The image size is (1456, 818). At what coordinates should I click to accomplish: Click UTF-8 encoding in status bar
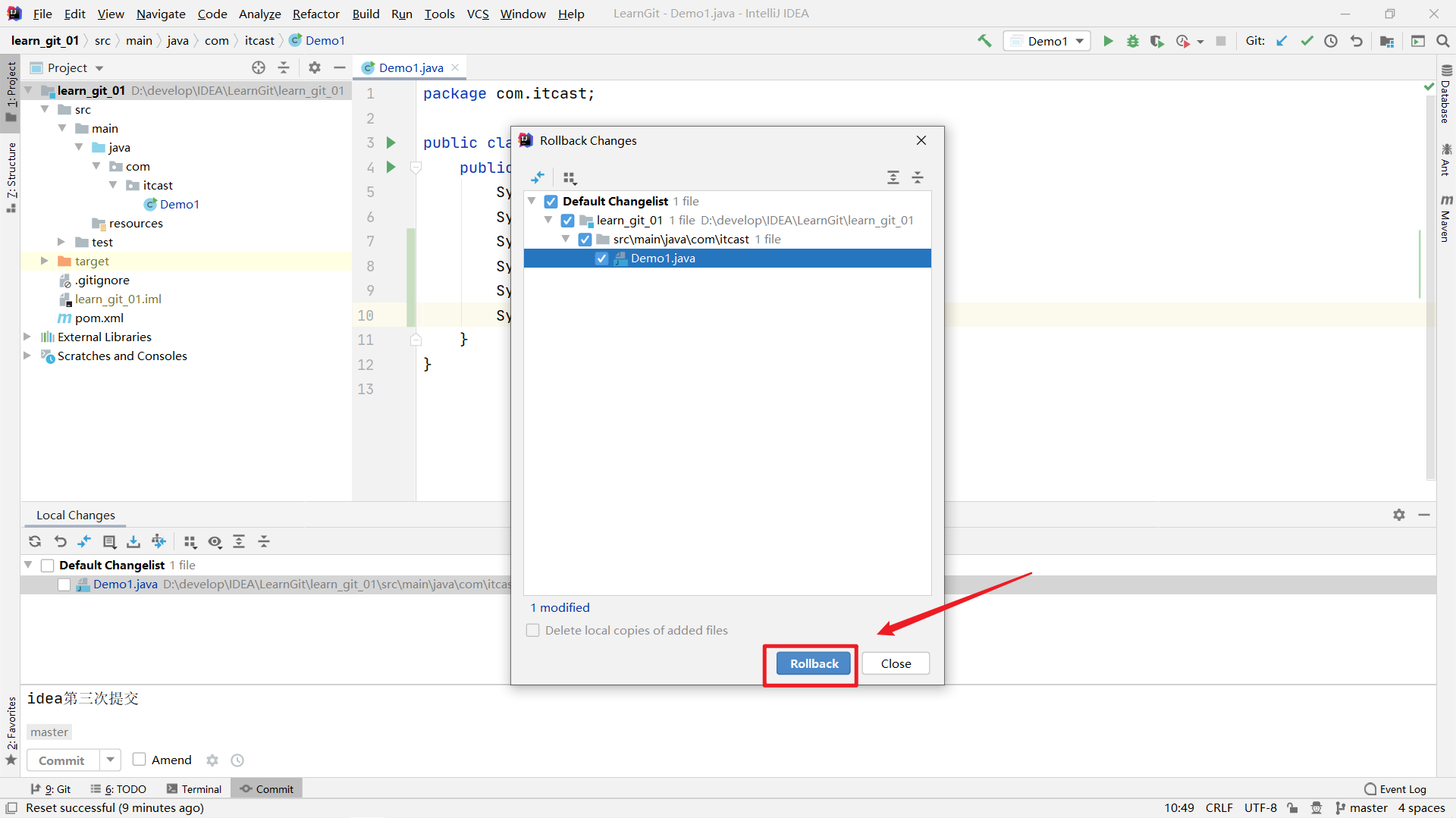(x=1260, y=808)
